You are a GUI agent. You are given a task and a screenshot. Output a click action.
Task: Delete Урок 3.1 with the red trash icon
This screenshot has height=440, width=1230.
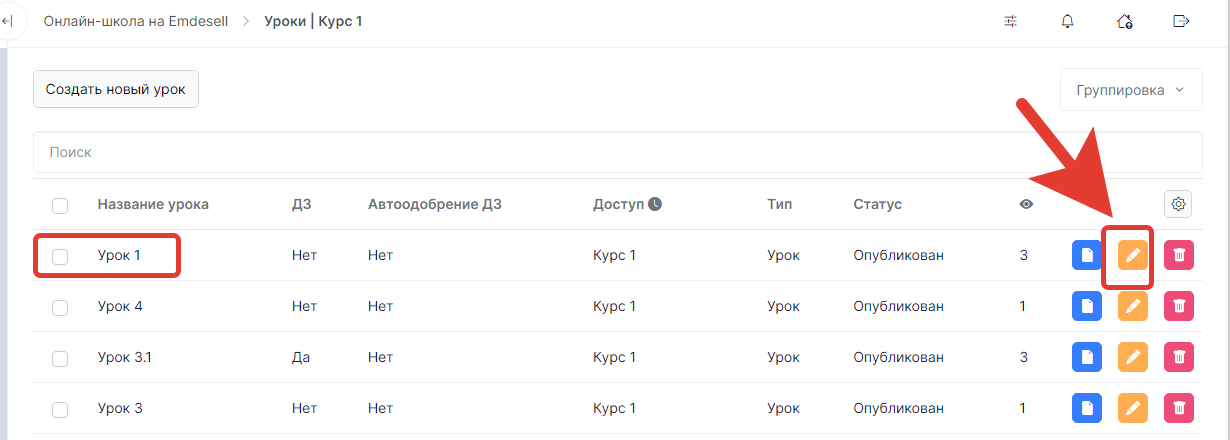click(1179, 357)
